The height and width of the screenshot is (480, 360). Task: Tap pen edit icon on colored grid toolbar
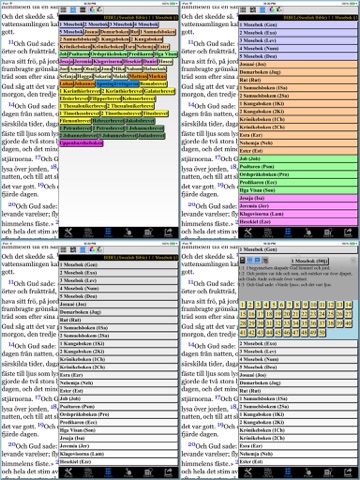[x=99, y=10]
